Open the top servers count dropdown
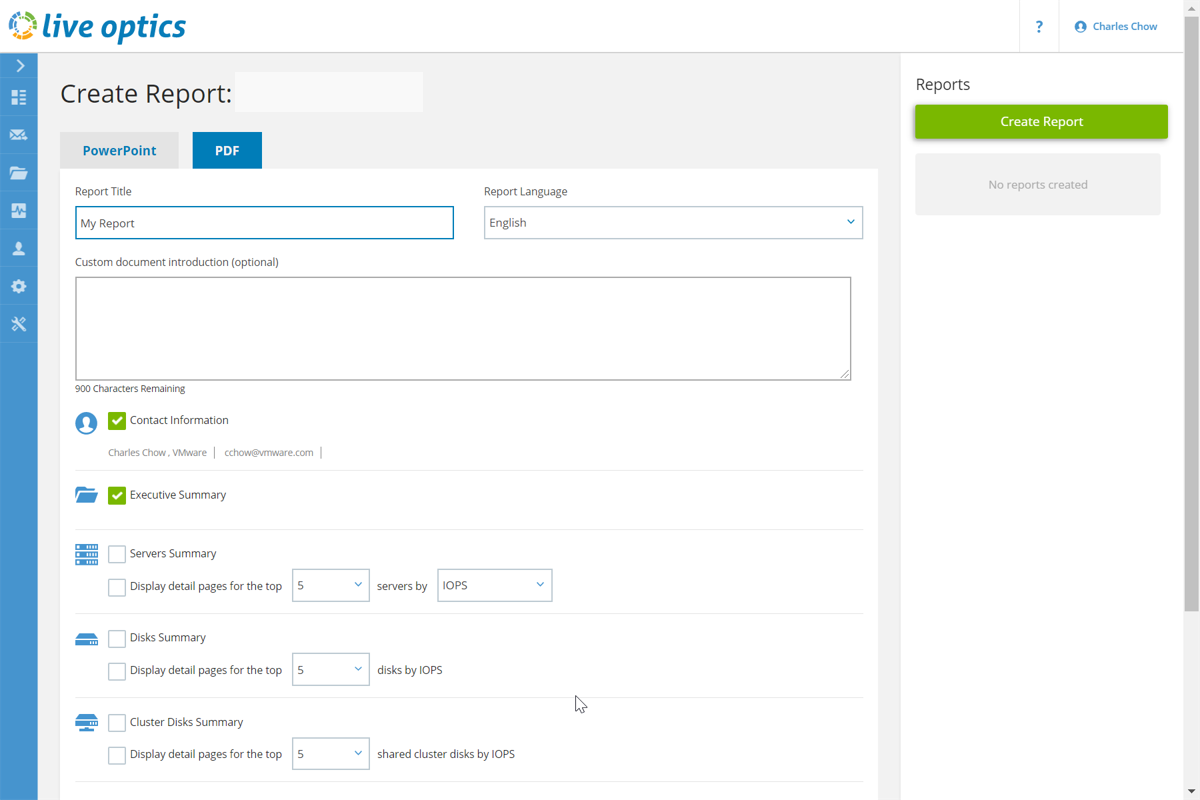1200x800 pixels. (x=331, y=585)
